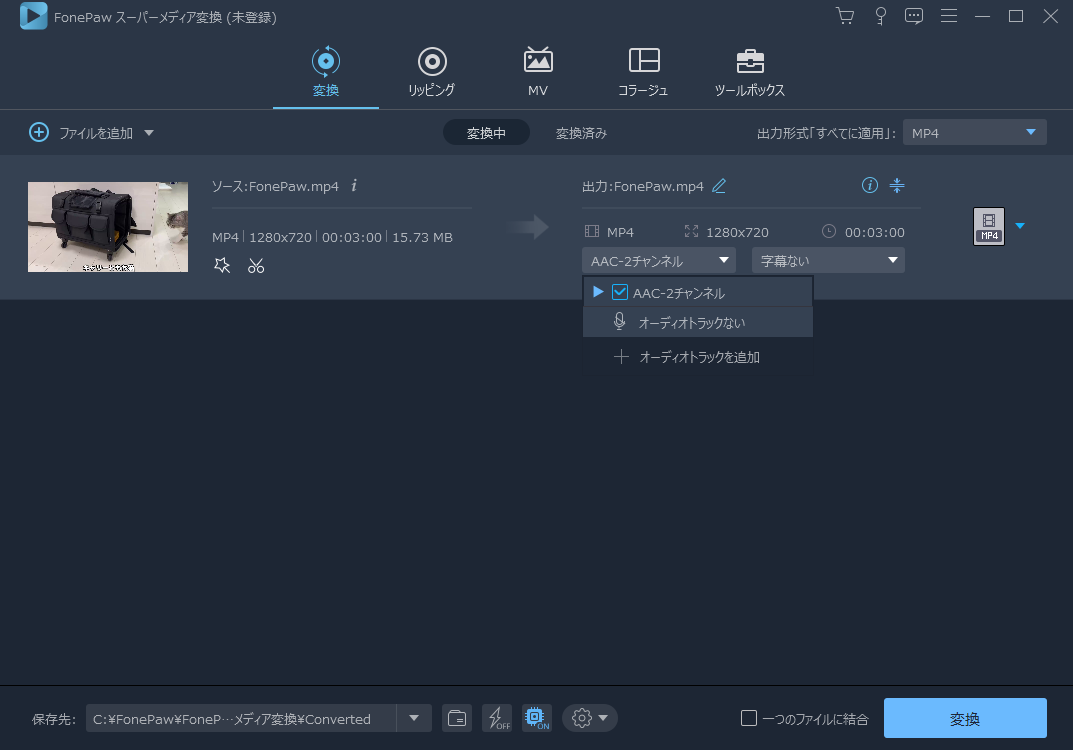Expand arrow beside MP4 profile icon
The height and width of the screenshot is (750, 1073).
[1020, 226]
